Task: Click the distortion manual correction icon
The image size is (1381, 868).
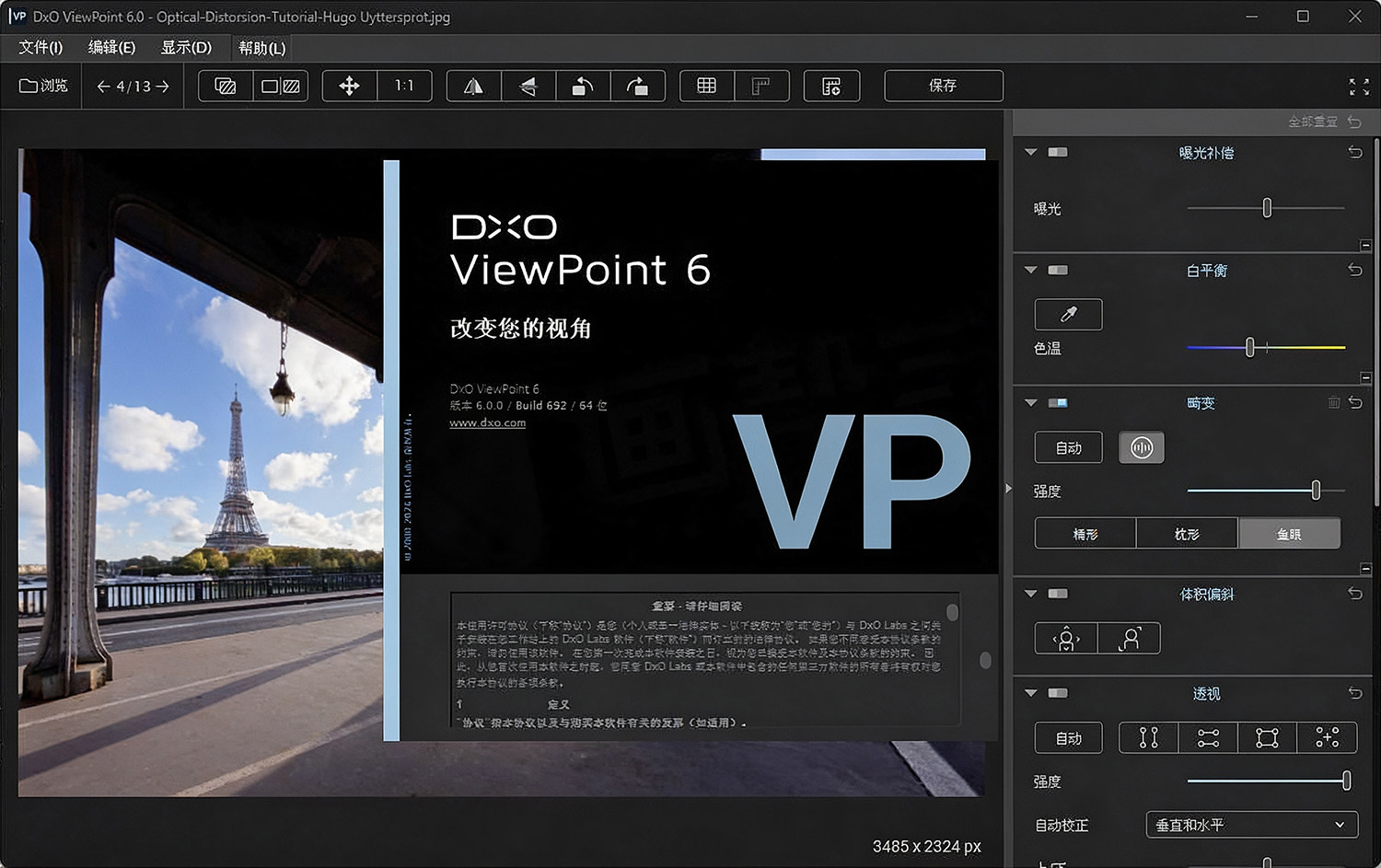Action: click(x=1142, y=447)
